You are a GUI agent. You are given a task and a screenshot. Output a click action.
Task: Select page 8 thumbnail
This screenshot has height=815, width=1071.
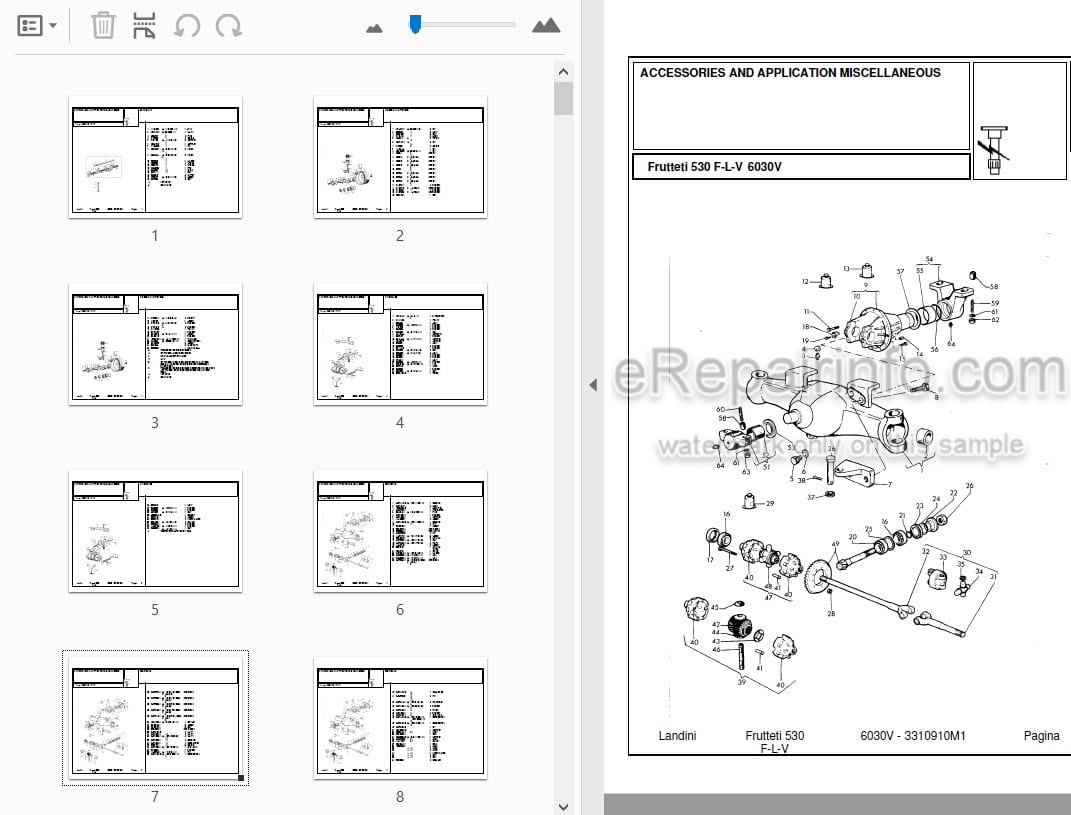pyautogui.click(x=400, y=718)
